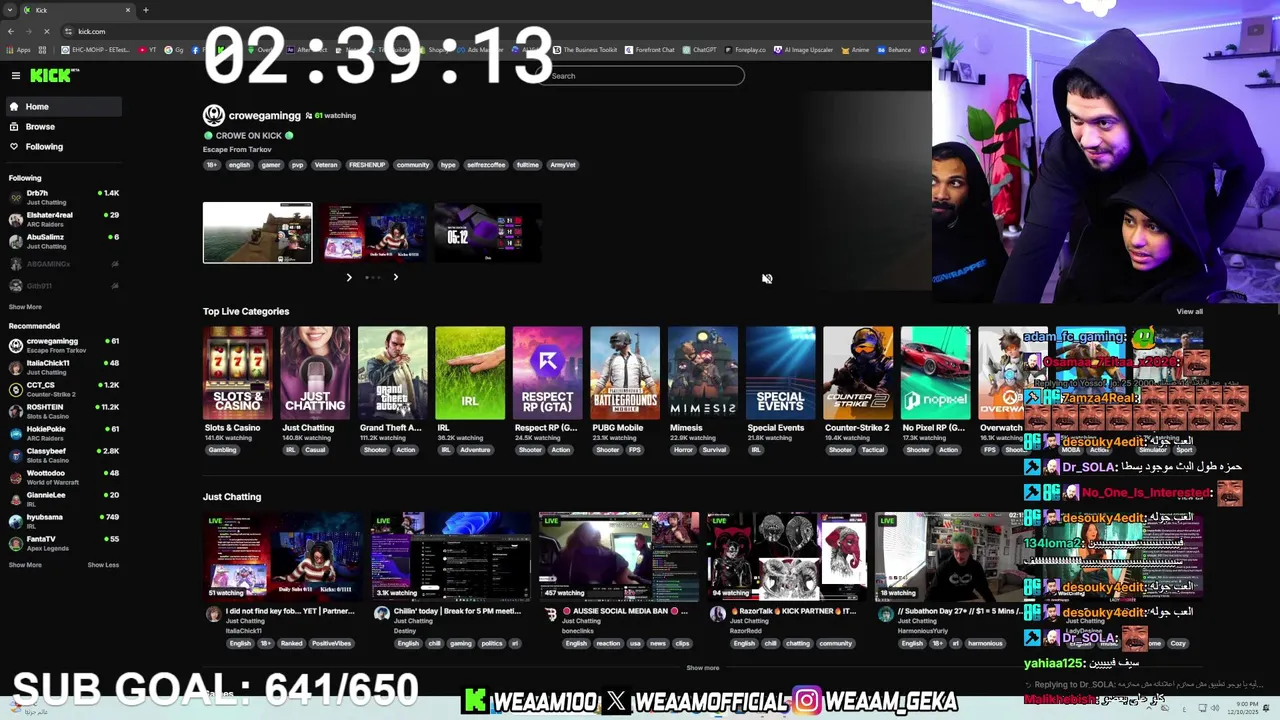Open Elshater4real channel in sidebar
Image resolution: width=1280 pixels, height=720 pixels.
(63, 219)
